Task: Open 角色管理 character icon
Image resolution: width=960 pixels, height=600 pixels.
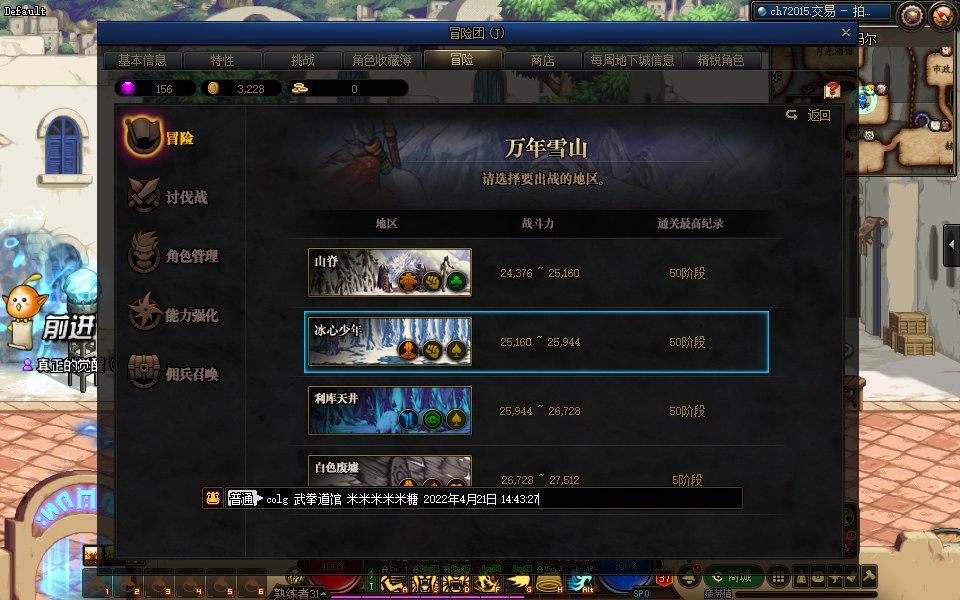Action: point(144,253)
